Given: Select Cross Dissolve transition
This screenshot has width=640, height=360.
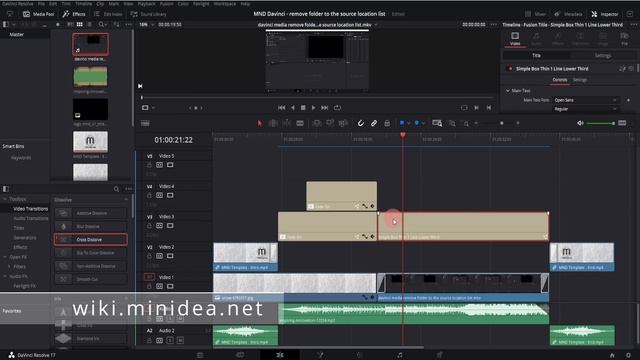Looking at the screenshot, I should pos(91,240).
